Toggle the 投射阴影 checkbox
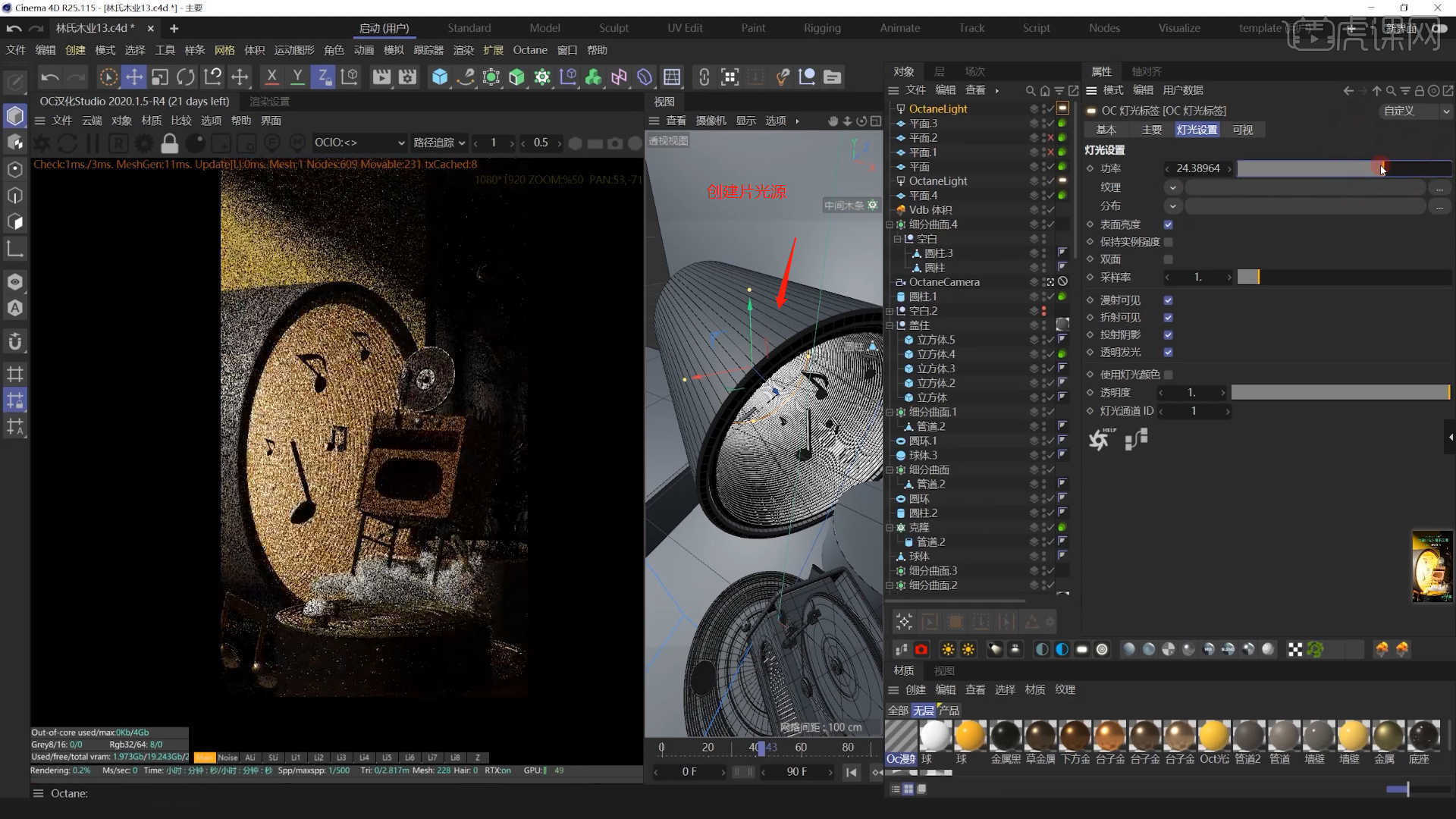 click(1168, 335)
